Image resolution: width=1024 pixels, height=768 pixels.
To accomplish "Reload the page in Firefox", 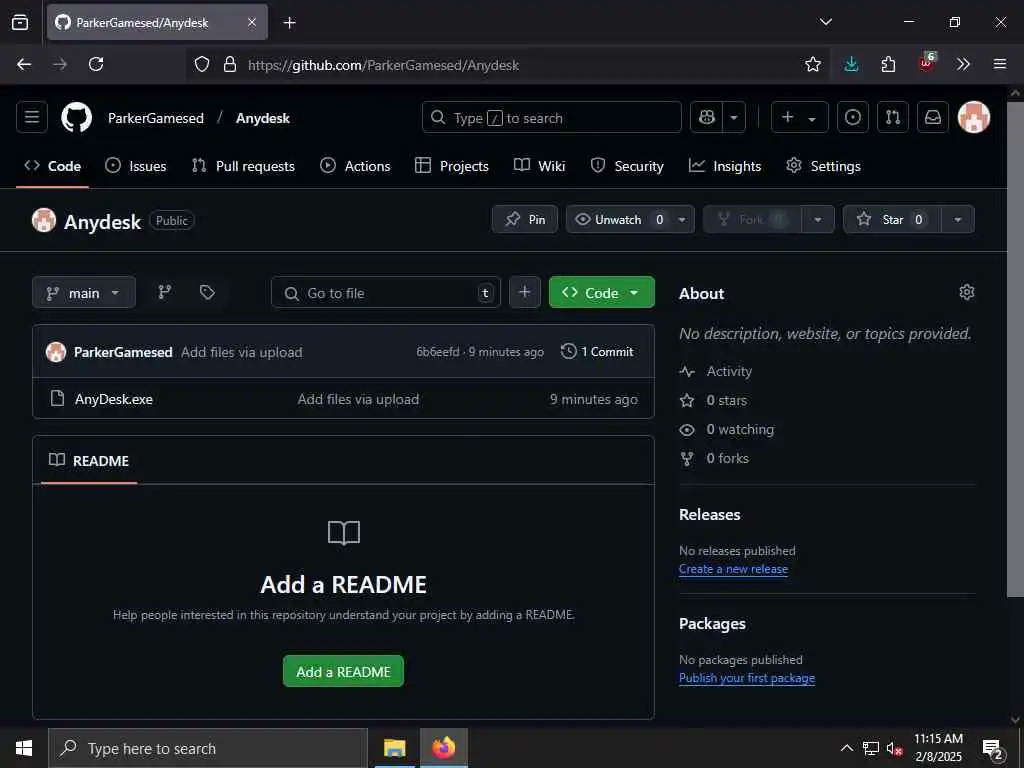I will pos(96,64).
